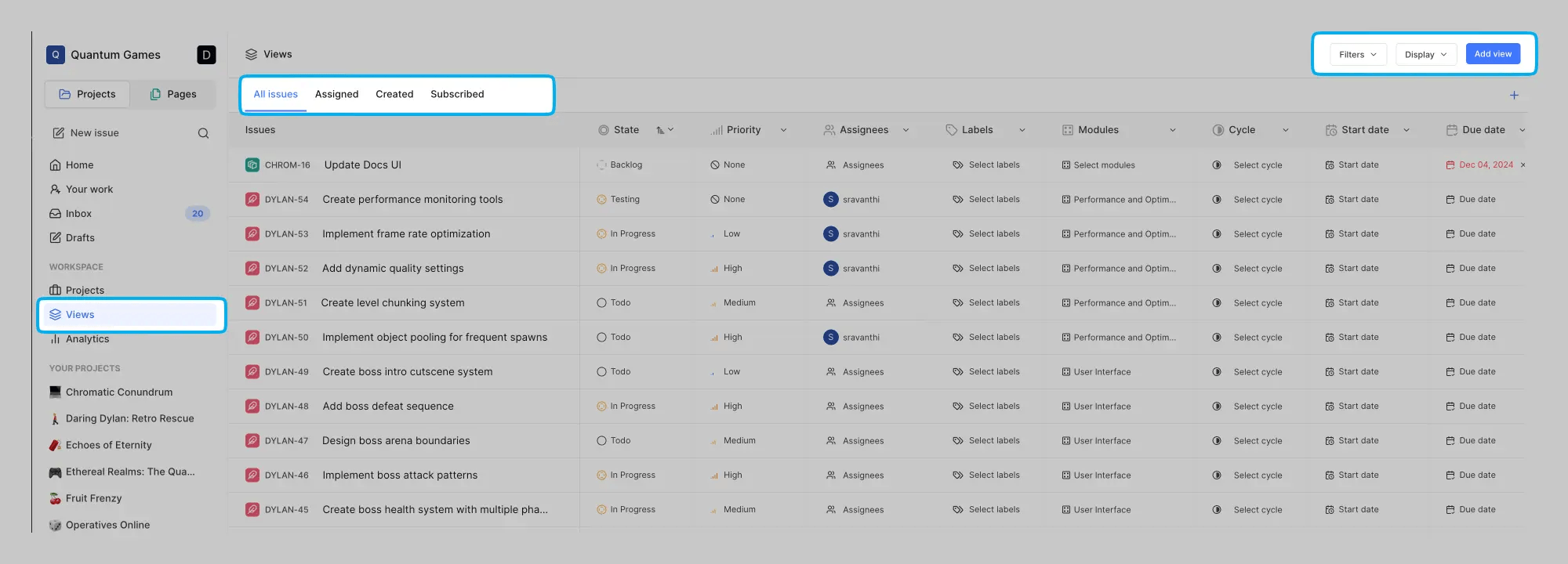Click the Quantum Games workspace logo
This screenshot has width=1568, height=564.
click(x=56, y=55)
